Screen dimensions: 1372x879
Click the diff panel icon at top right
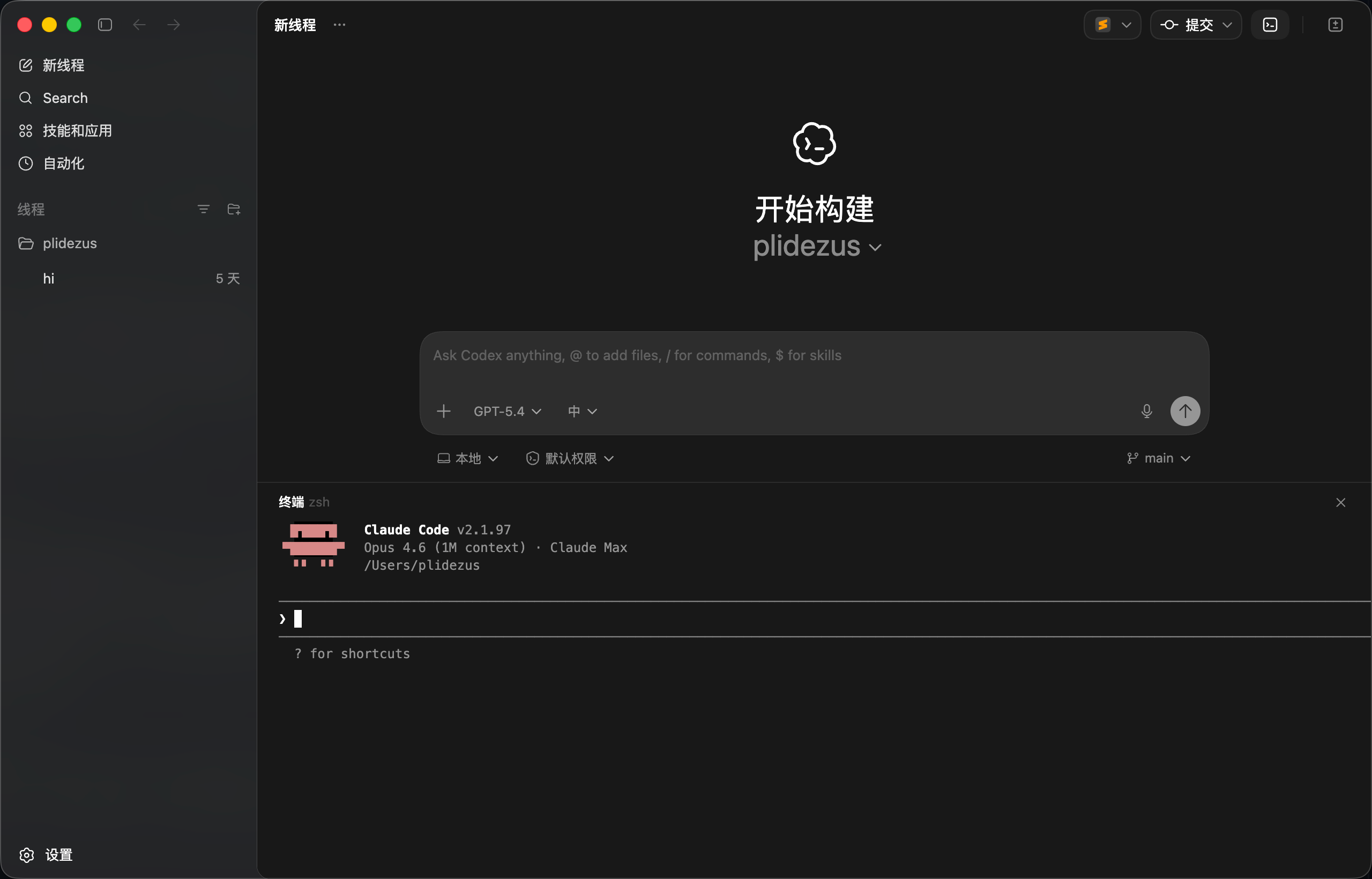point(1335,25)
